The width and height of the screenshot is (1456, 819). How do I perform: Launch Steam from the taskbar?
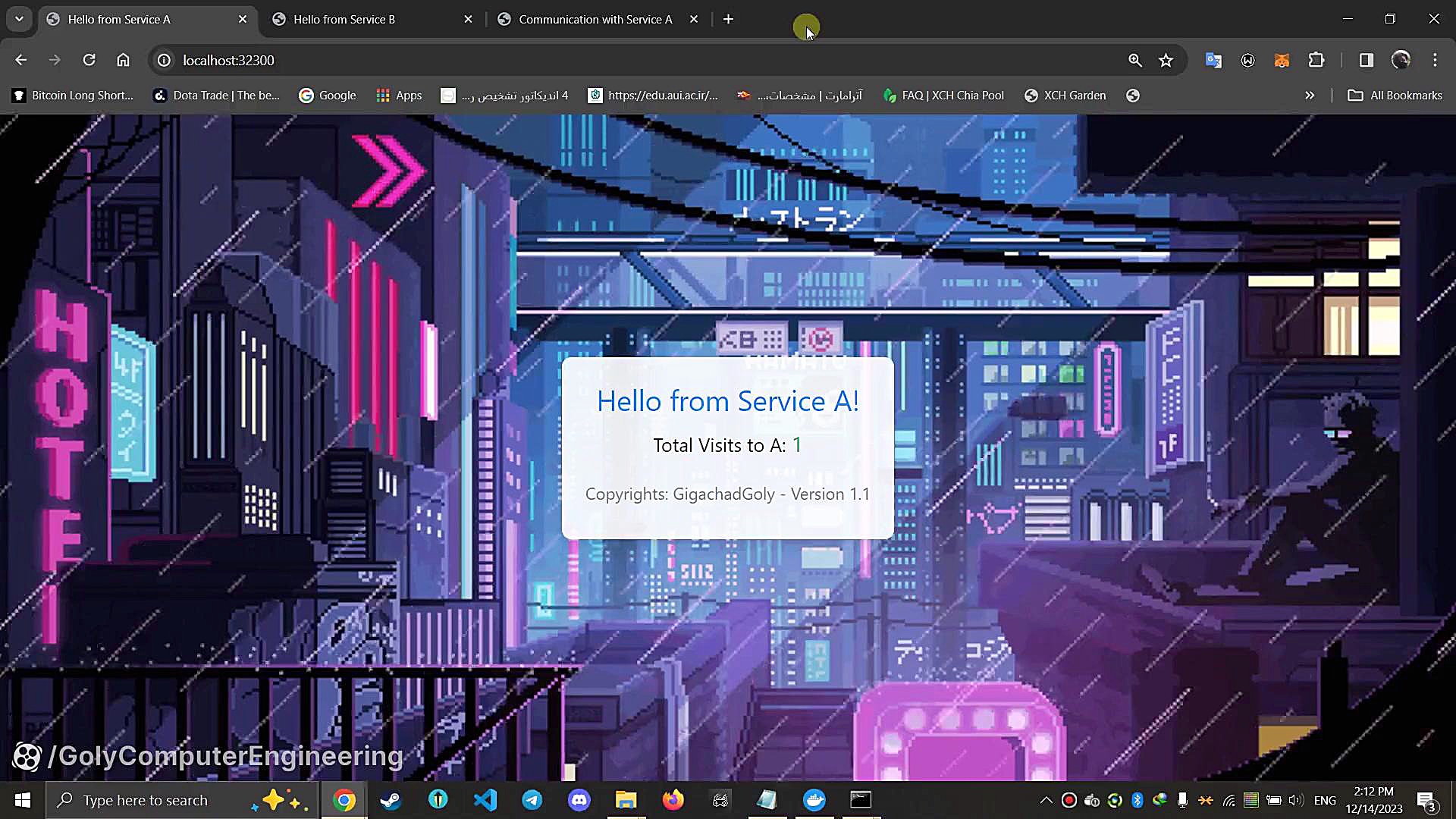(391, 800)
